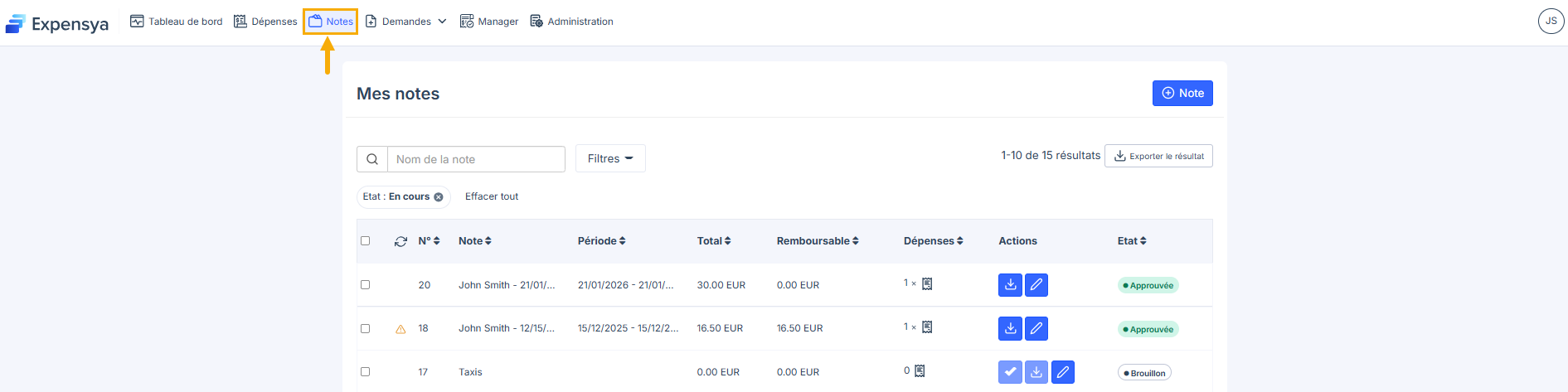Click the search magnifier icon

click(372, 159)
